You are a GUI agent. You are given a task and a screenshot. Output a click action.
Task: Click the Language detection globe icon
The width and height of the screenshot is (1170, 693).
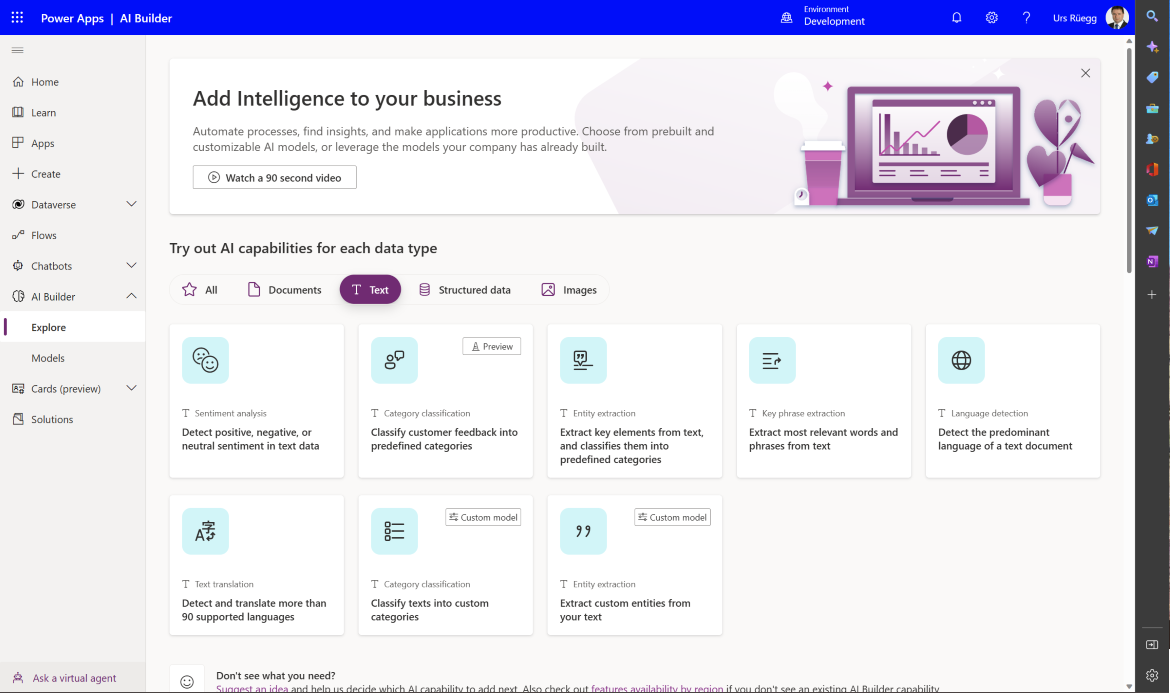pos(961,360)
